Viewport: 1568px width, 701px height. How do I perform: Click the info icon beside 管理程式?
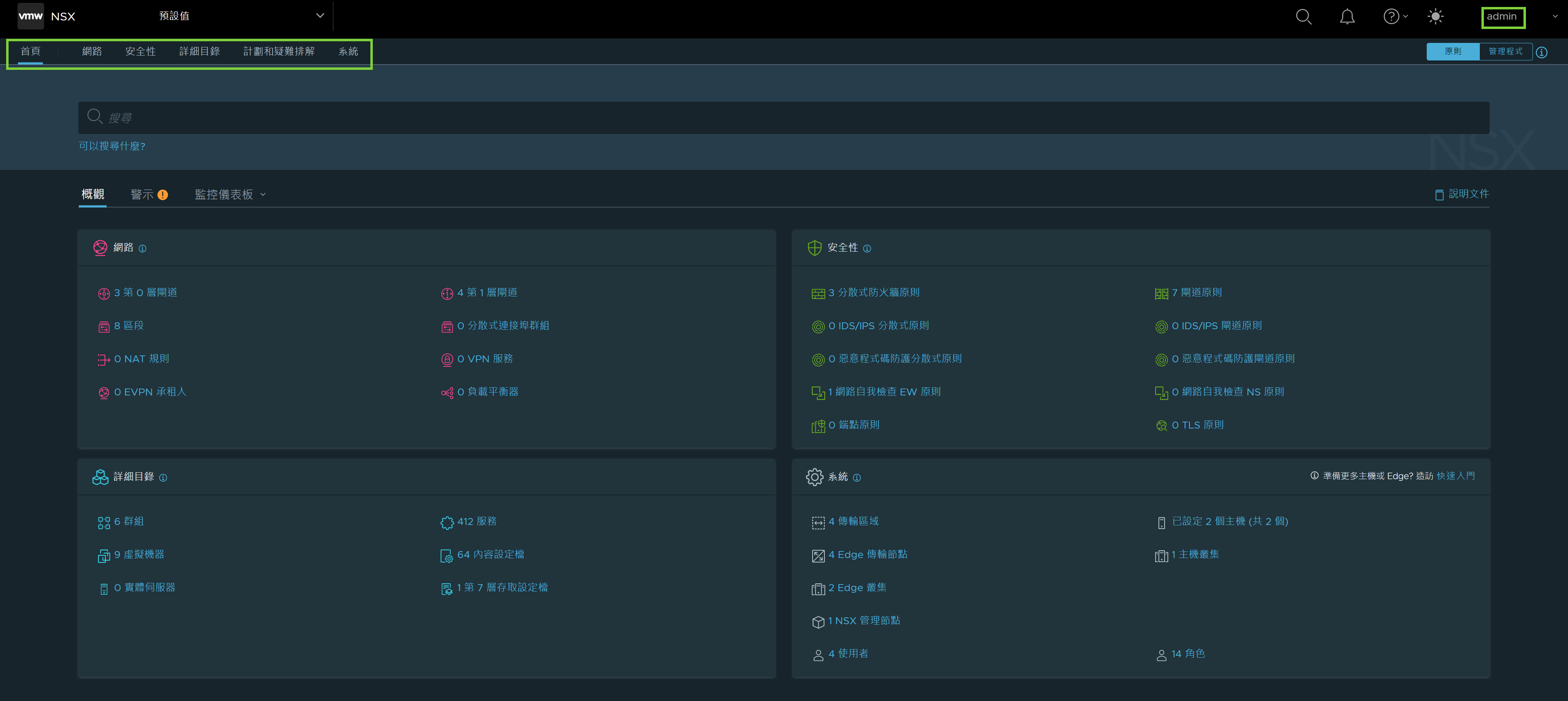point(1541,52)
